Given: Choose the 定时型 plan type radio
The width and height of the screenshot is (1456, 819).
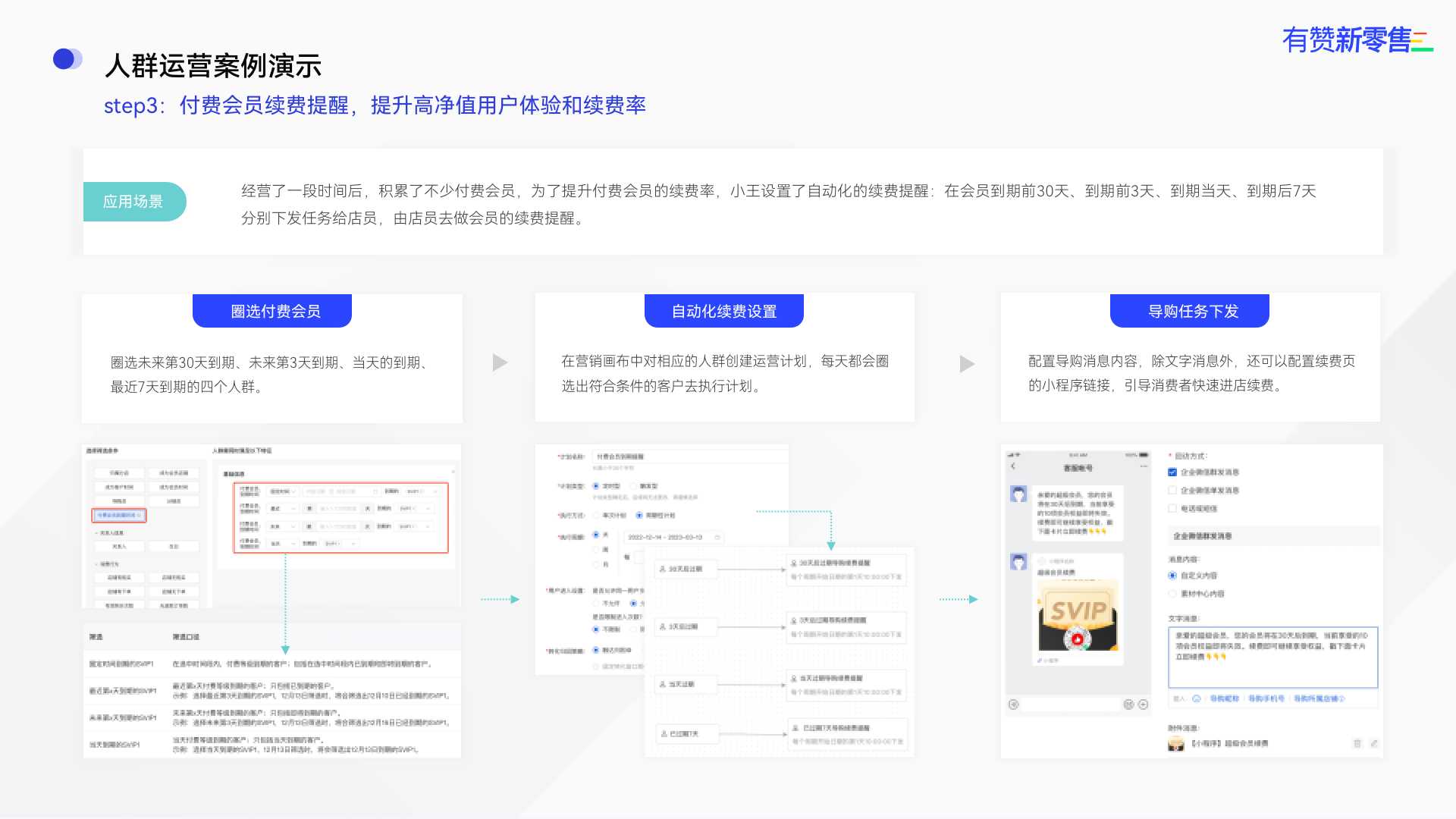Looking at the screenshot, I should tap(596, 485).
